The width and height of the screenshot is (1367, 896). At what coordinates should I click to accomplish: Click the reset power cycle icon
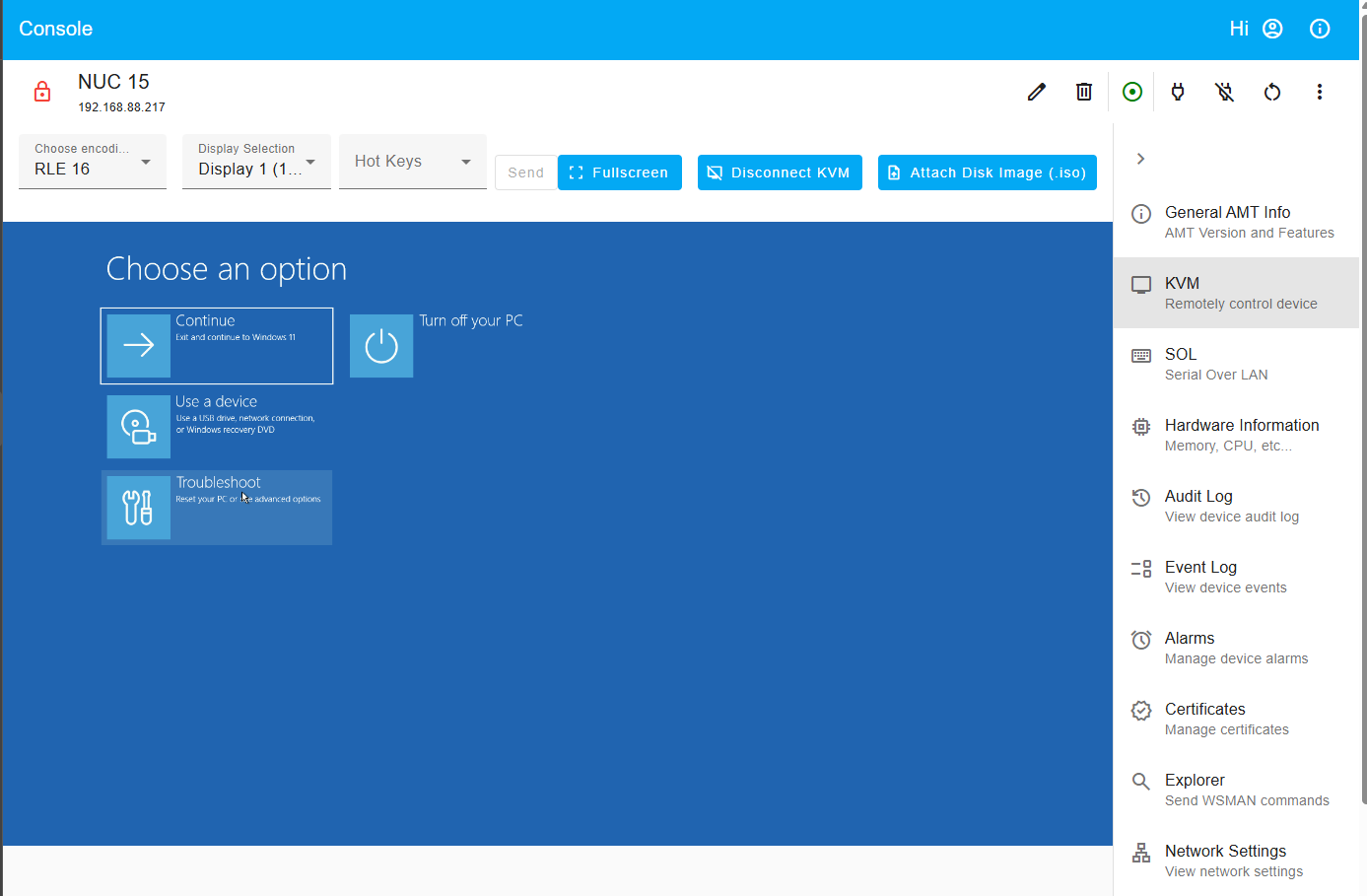(1272, 91)
